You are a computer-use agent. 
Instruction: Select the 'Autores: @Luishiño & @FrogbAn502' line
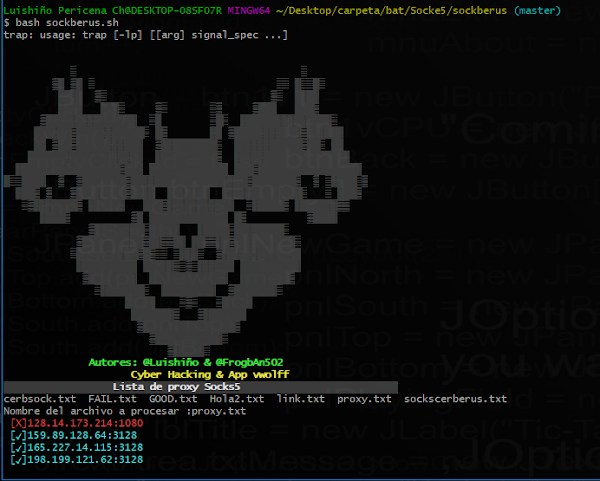[x=186, y=362]
